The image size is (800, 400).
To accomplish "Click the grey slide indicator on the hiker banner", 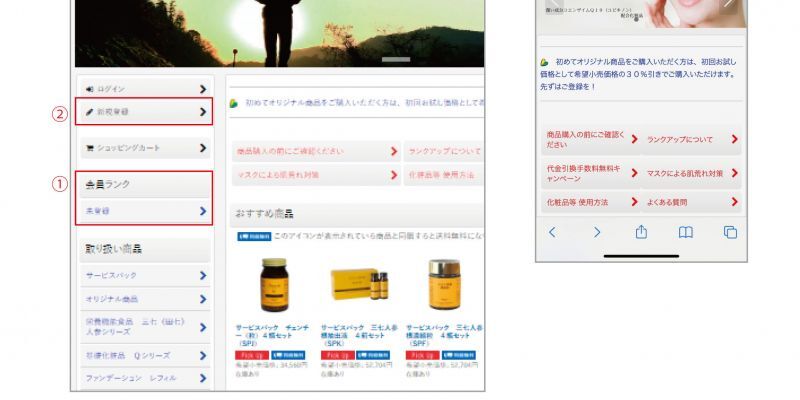I will (x=396, y=60).
